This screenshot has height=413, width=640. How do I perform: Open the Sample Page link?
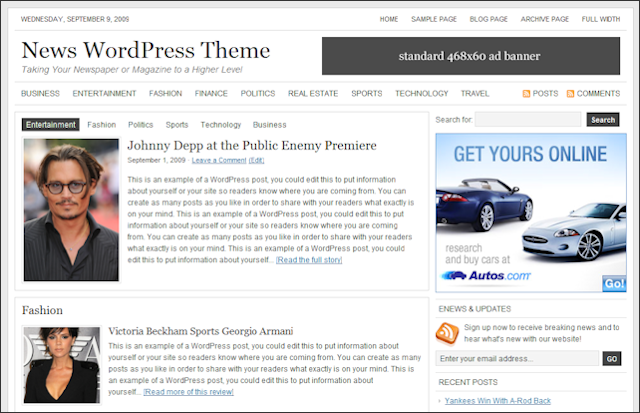pyautogui.click(x=434, y=19)
